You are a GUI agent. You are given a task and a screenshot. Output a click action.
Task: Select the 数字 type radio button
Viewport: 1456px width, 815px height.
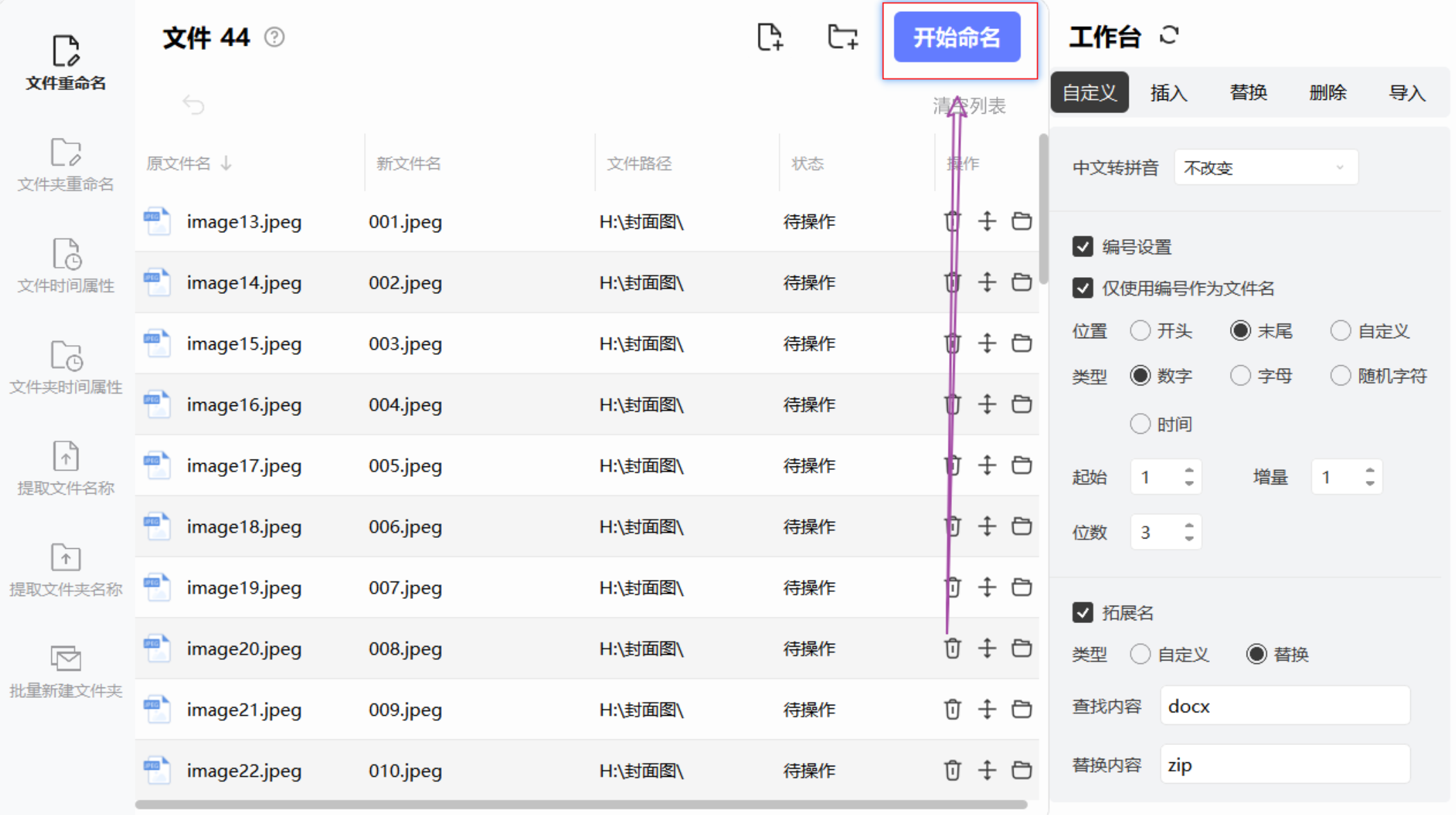tap(1140, 376)
